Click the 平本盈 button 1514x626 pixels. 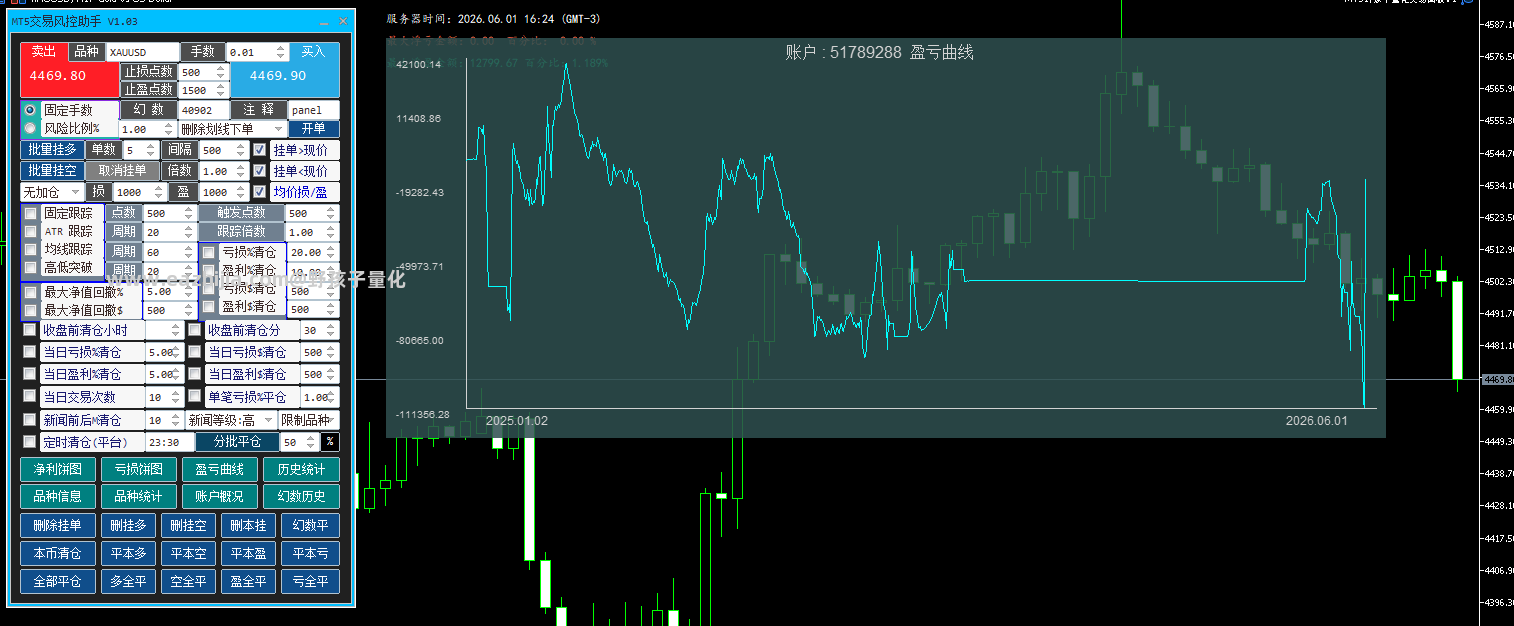(248, 553)
